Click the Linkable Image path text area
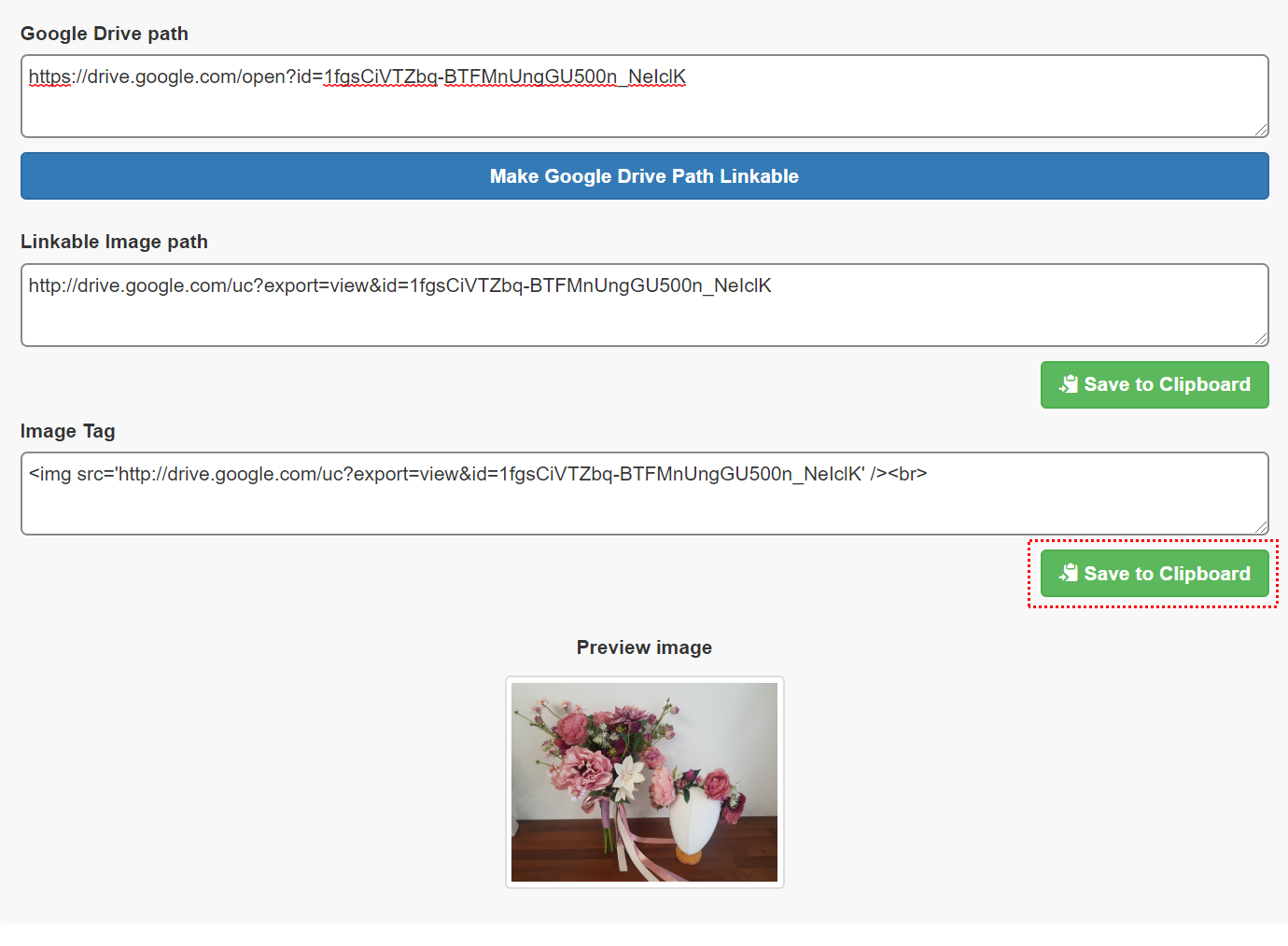 pos(644,305)
